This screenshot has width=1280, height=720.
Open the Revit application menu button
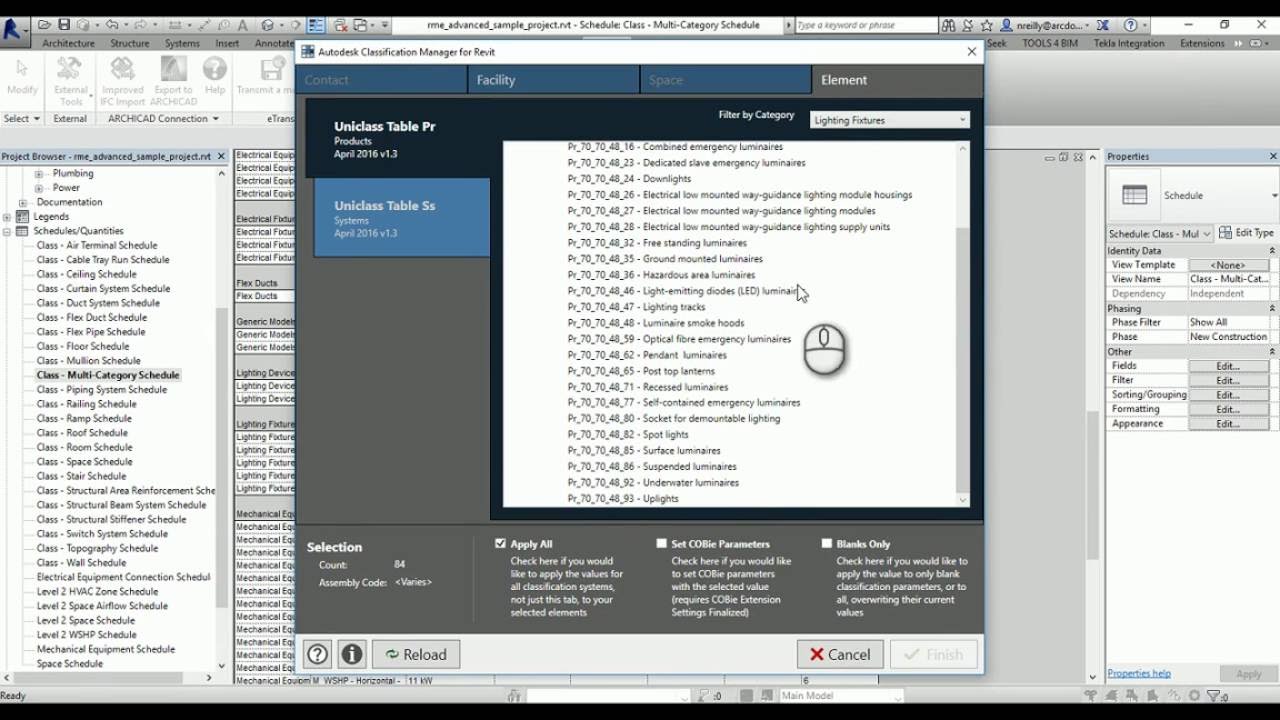point(13,30)
